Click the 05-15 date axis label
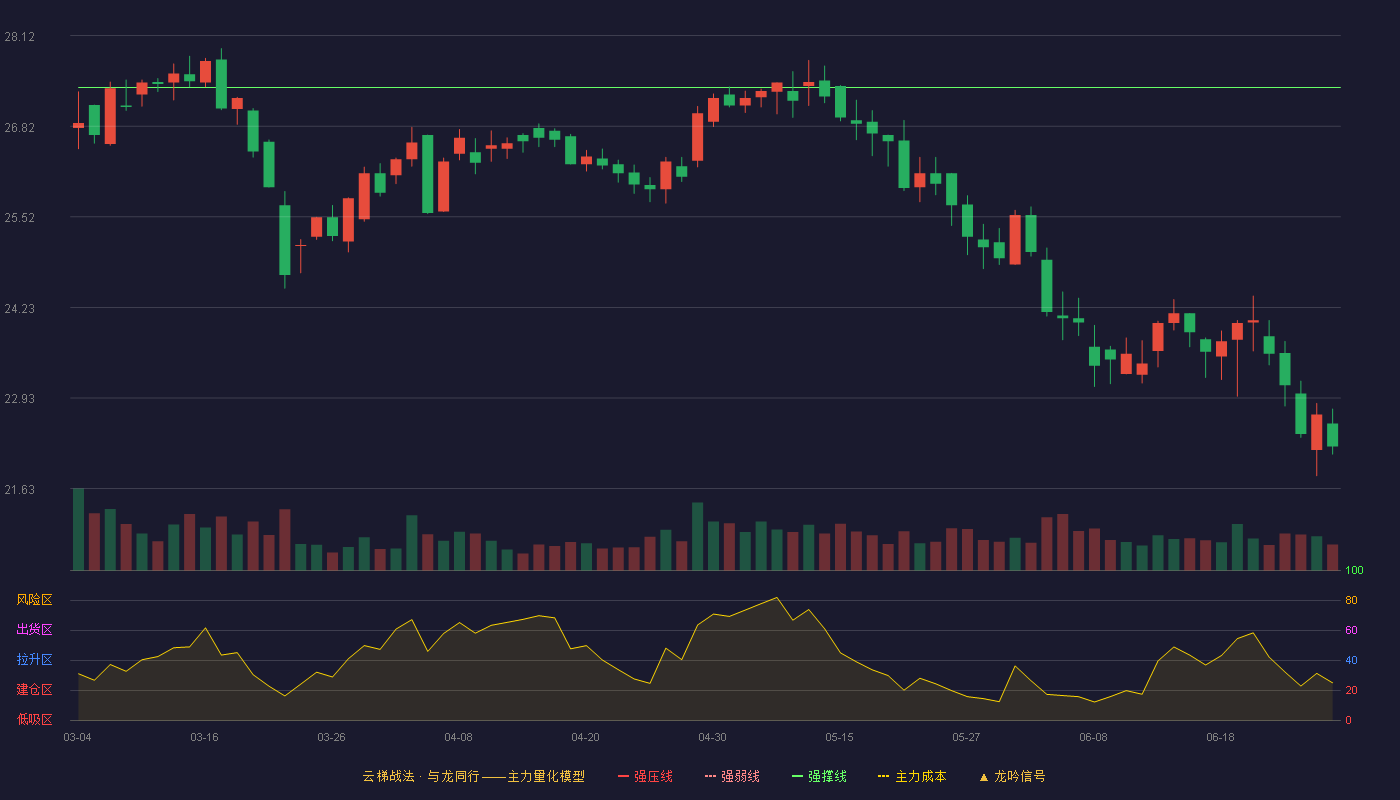Image resolution: width=1400 pixels, height=800 pixels. coord(839,737)
